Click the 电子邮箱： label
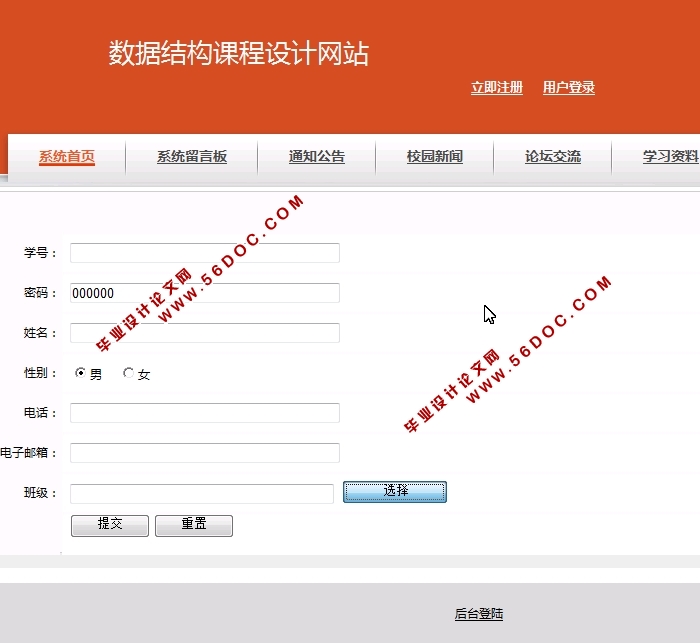Viewport: 700px width, 643px height. 29,453
